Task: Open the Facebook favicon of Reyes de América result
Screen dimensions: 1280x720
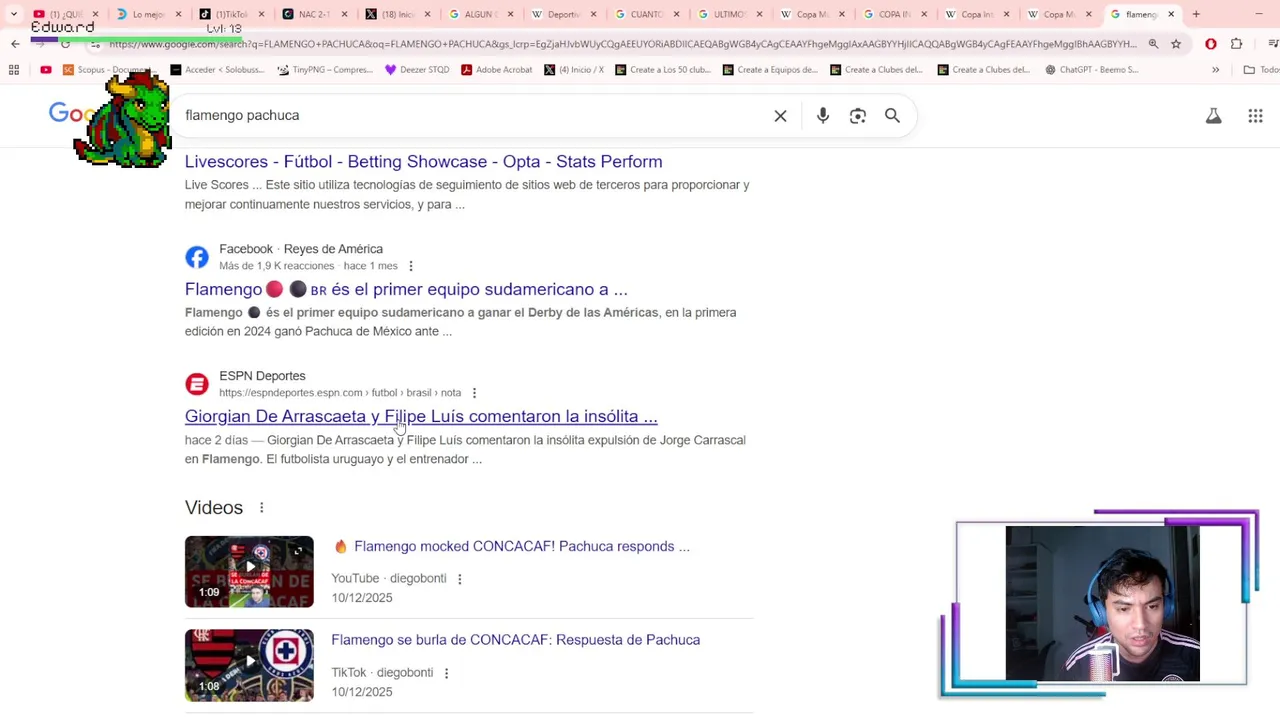Action: (x=197, y=257)
